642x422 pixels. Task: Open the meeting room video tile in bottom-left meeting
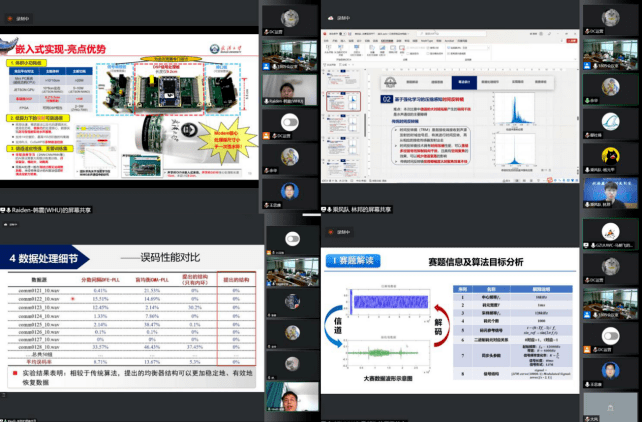coord(292,272)
